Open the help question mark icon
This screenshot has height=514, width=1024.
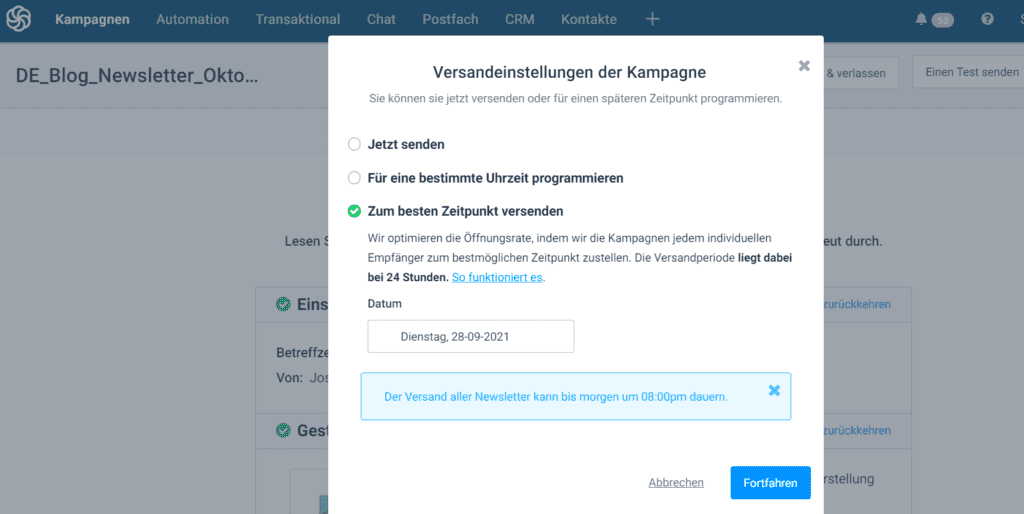tap(987, 19)
